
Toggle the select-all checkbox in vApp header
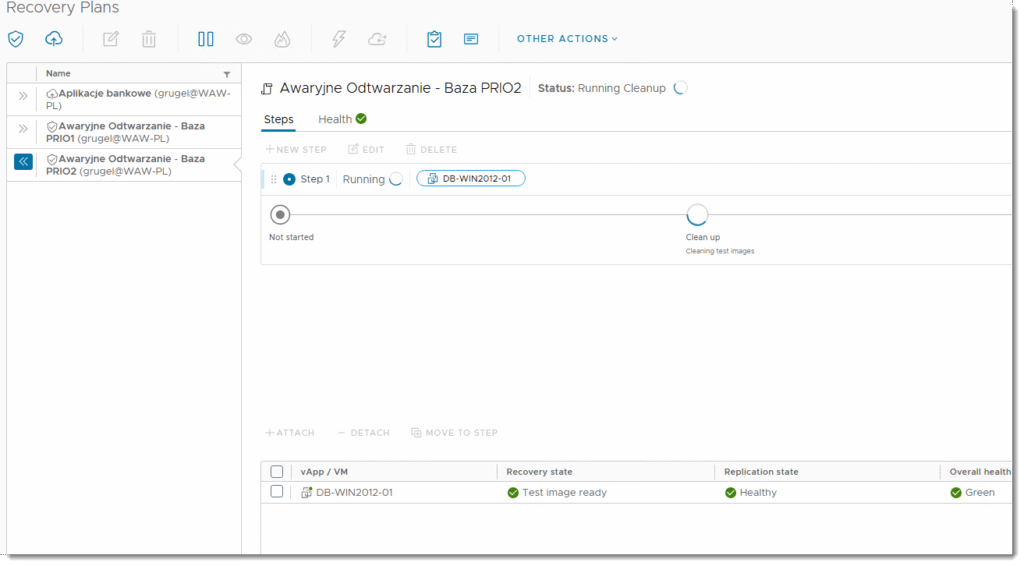277,472
